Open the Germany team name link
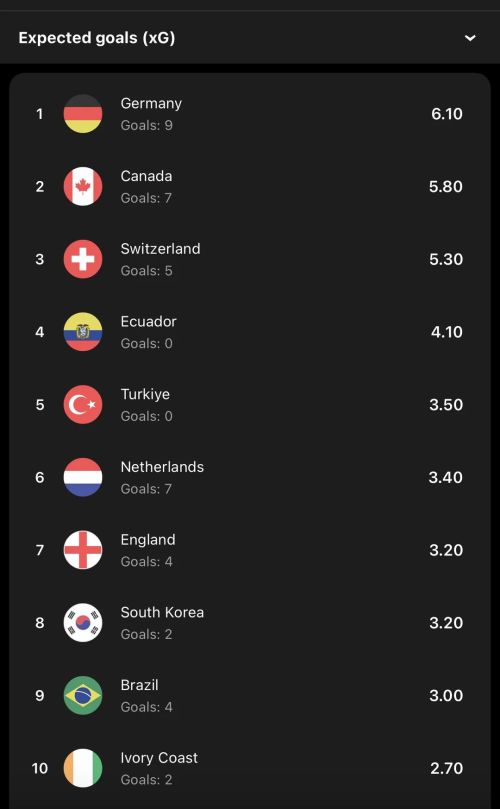Viewport: 500px width, 809px height. (x=151, y=104)
